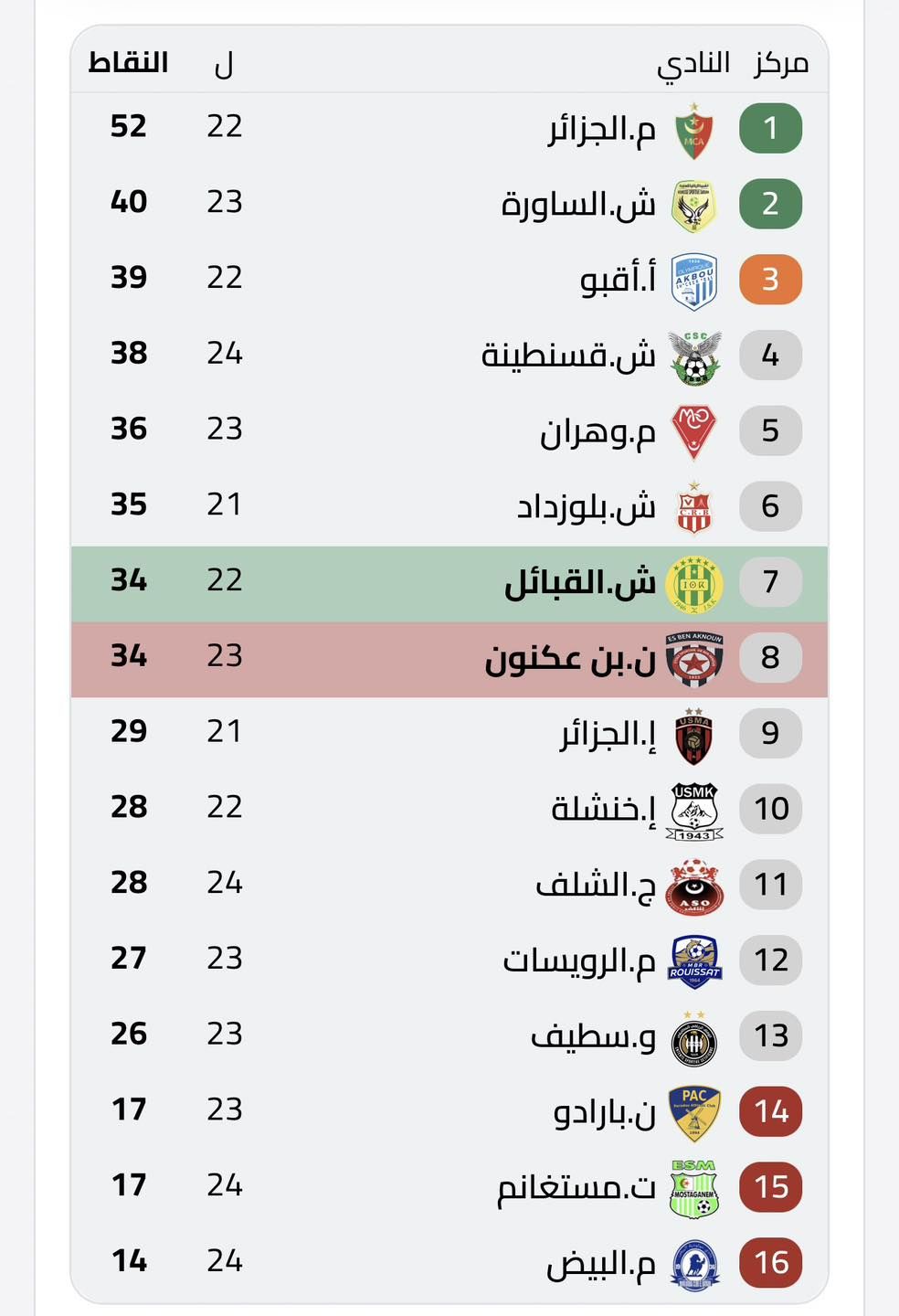Click the النقاط points column header
Screen dimensions: 899x1316
(128, 63)
